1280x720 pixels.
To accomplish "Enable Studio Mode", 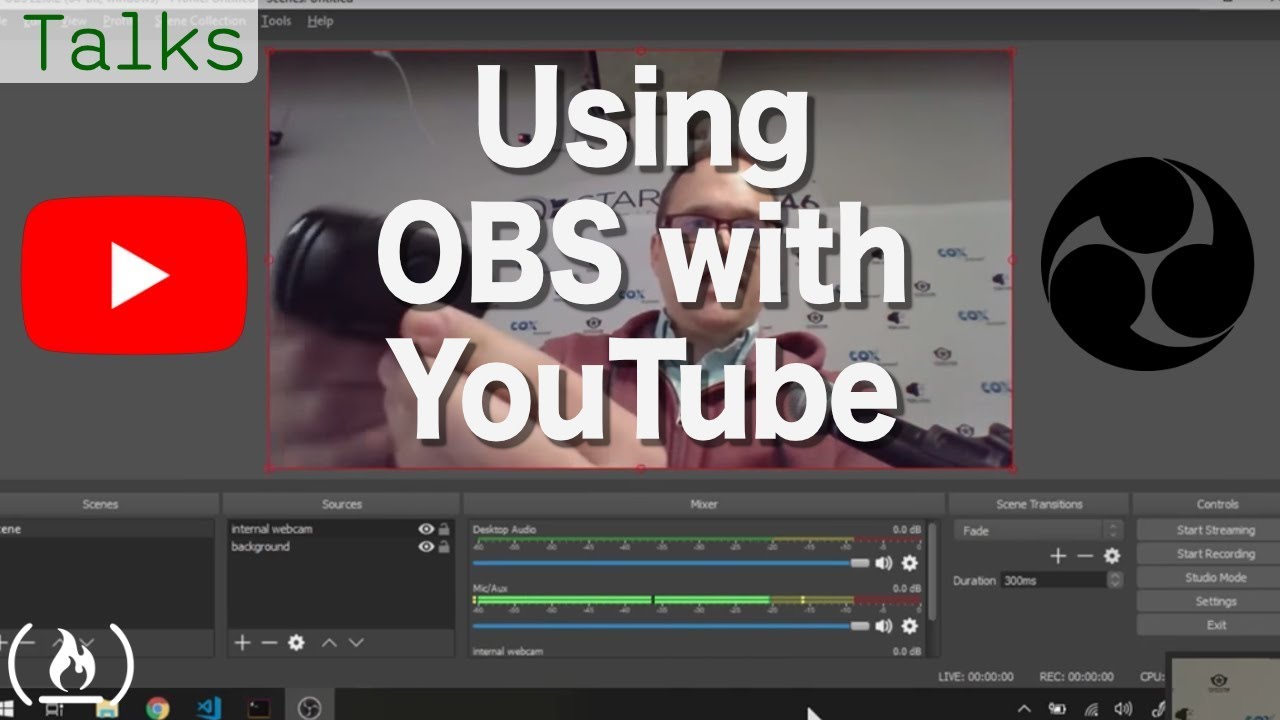I will point(1215,578).
